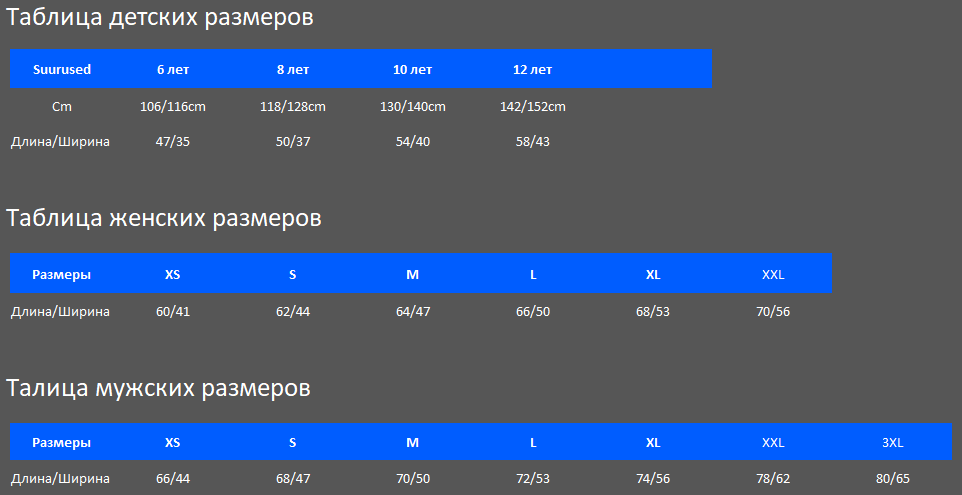The image size is (962, 495).
Task: Select the '12 лет' column header
Action: tap(533, 69)
